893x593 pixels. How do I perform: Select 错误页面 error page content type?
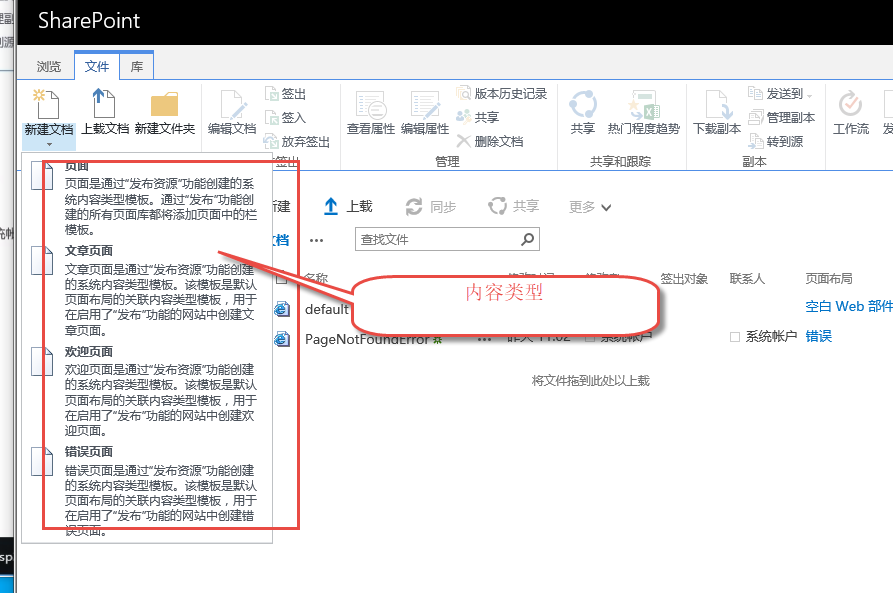[147, 492]
